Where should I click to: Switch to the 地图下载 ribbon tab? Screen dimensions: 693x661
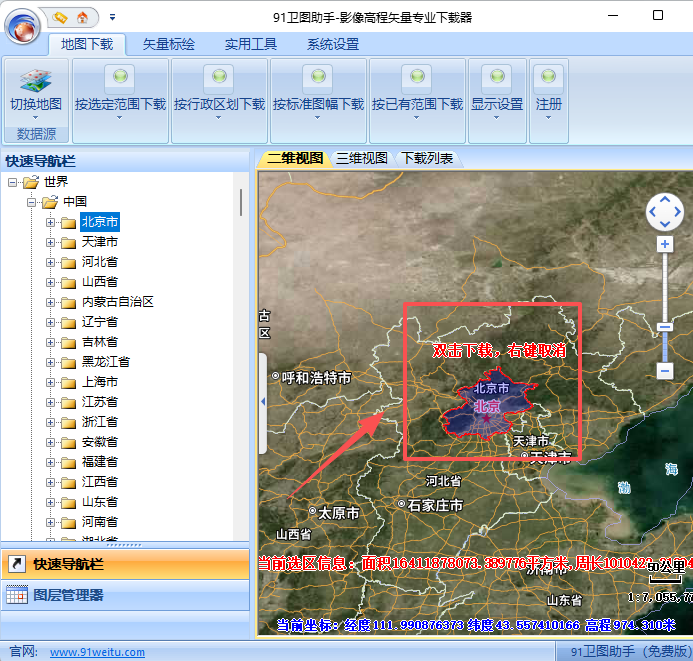pos(87,44)
